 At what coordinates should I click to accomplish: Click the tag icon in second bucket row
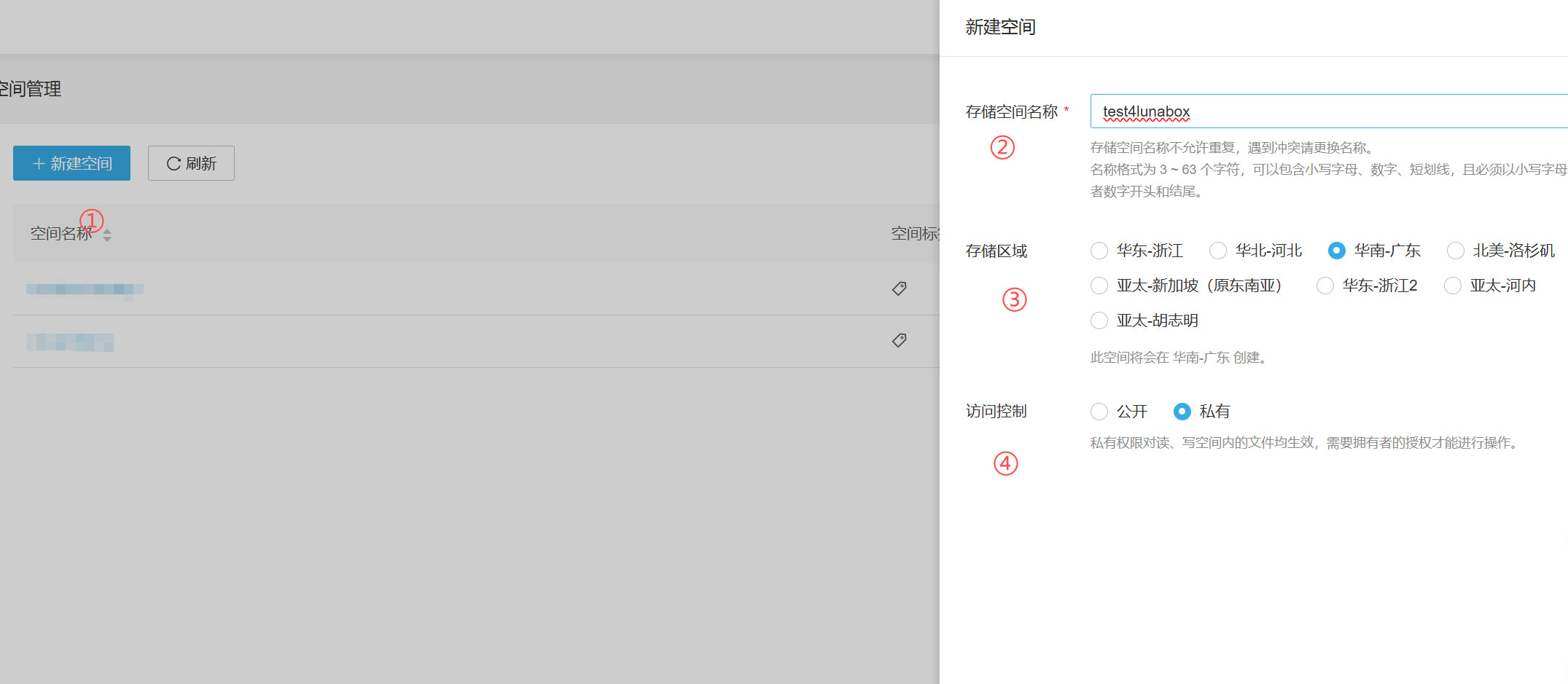coord(899,340)
